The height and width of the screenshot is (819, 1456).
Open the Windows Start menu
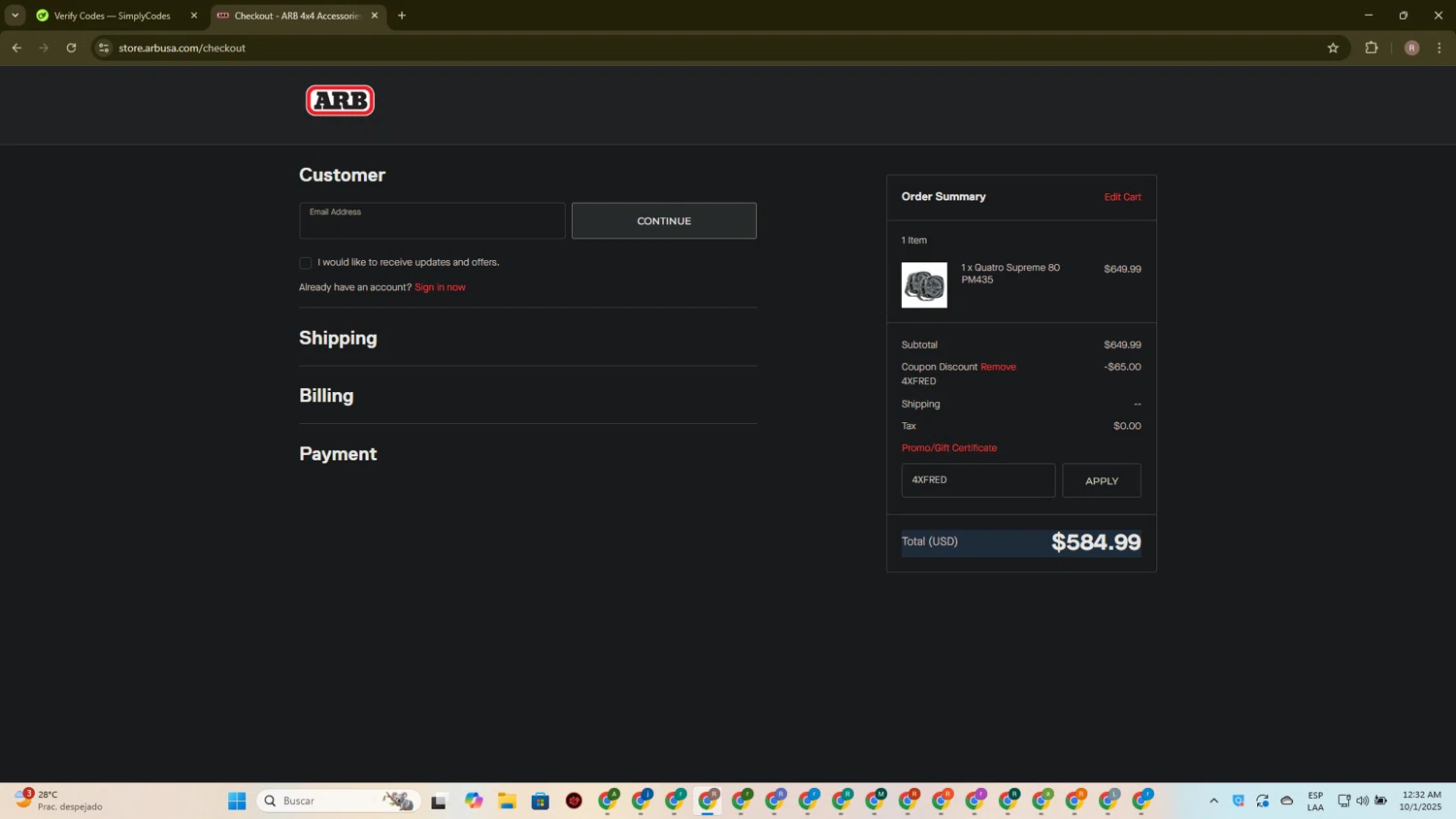pyautogui.click(x=237, y=801)
